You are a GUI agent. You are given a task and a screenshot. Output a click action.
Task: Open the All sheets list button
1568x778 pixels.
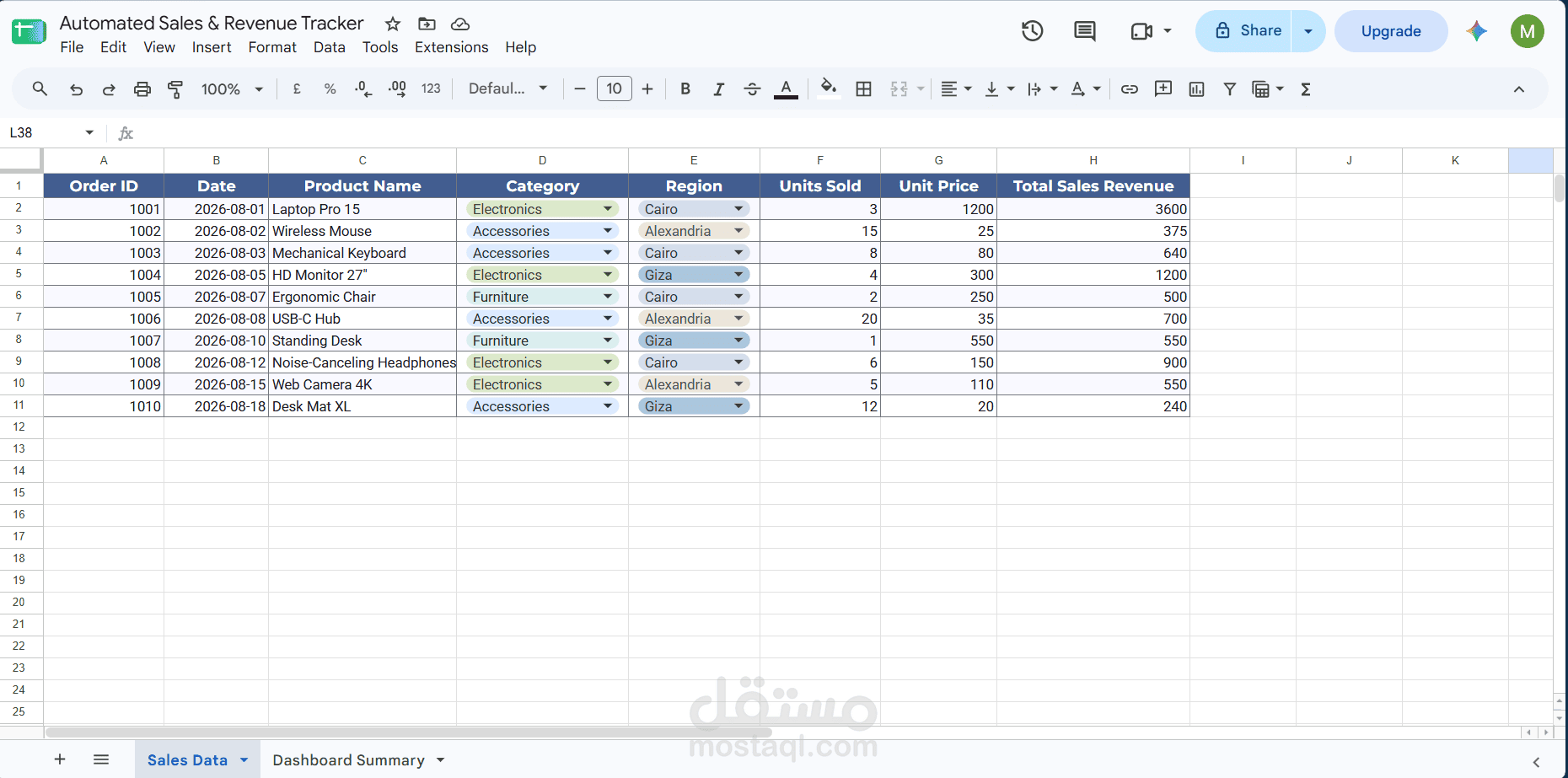[x=101, y=759]
